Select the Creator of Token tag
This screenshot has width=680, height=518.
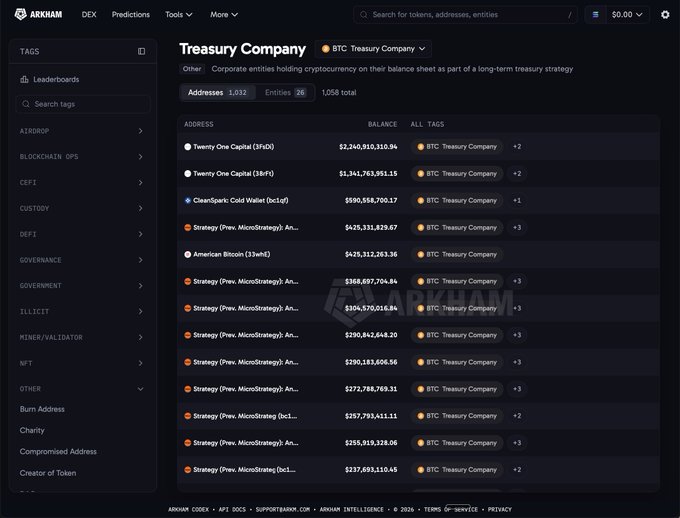click(x=48, y=473)
